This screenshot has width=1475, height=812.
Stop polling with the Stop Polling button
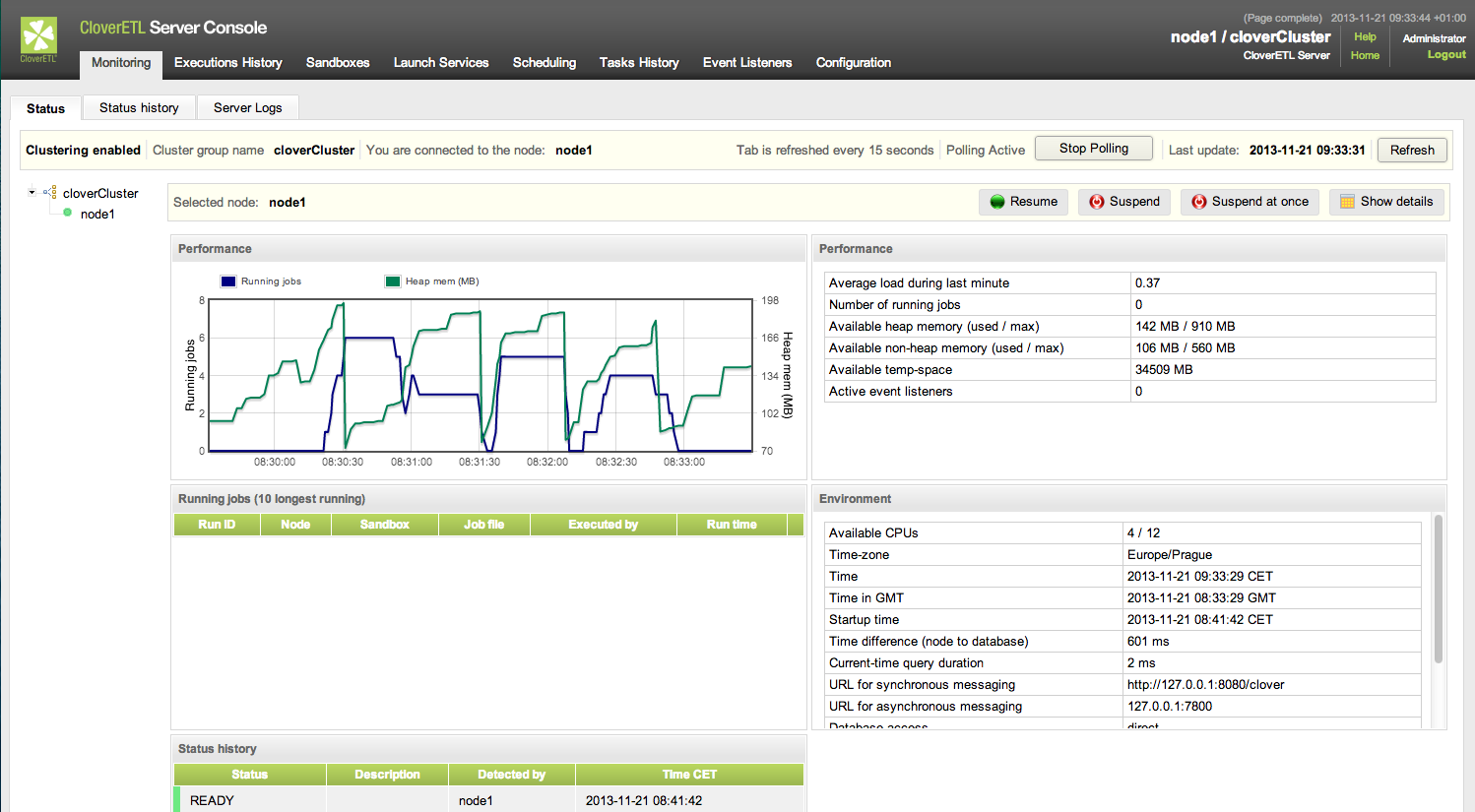pyautogui.click(x=1094, y=149)
